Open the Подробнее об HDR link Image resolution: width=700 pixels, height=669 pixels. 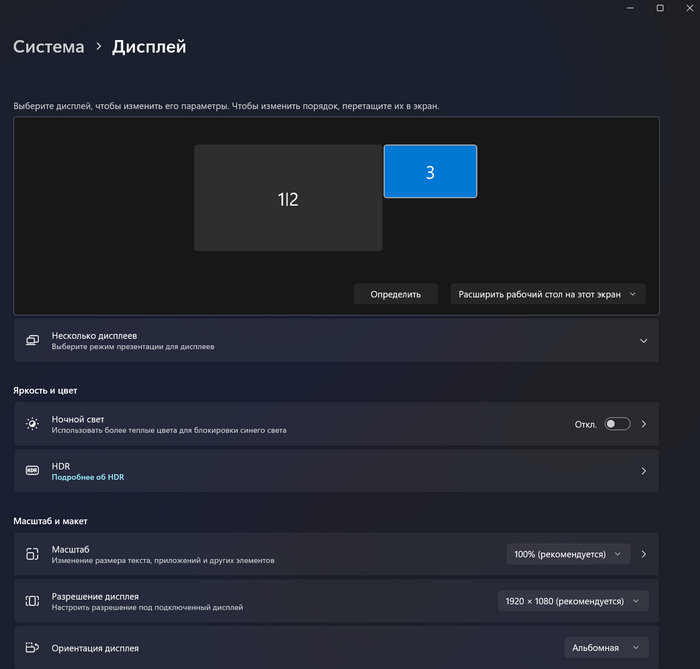(x=88, y=478)
